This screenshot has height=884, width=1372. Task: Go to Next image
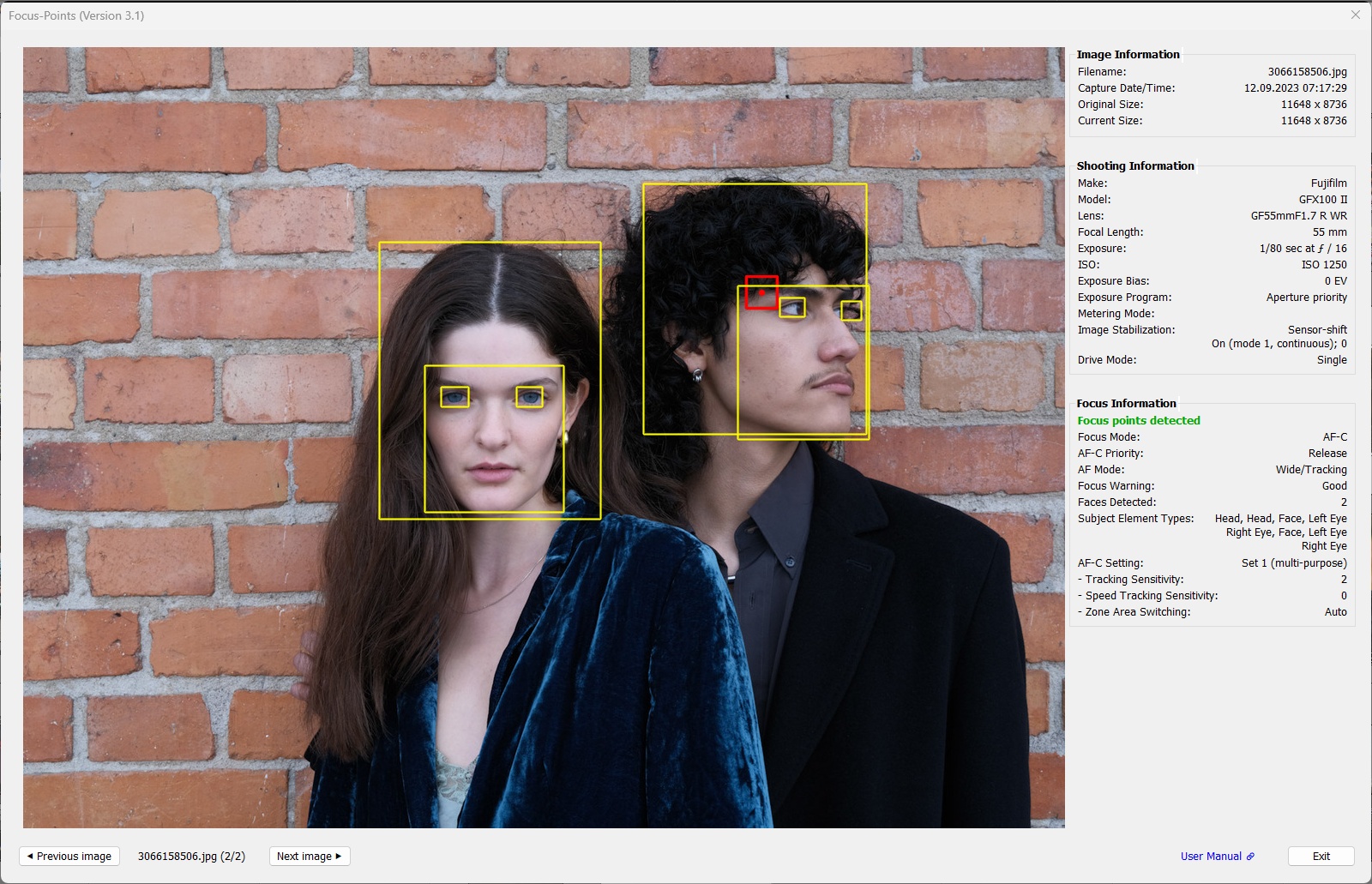coord(309,856)
